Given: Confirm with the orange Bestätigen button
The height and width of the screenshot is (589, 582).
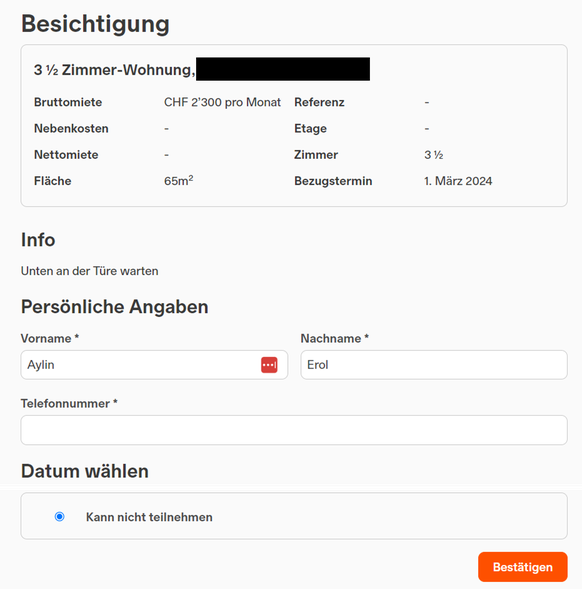Looking at the screenshot, I should tap(522, 567).
